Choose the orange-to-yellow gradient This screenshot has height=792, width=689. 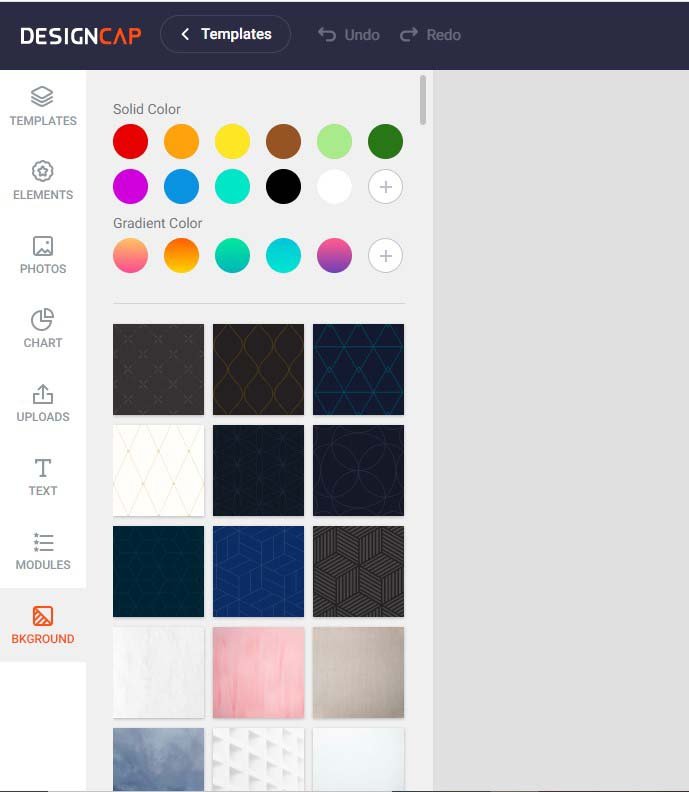pyautogui.click(x=181, y=256)
